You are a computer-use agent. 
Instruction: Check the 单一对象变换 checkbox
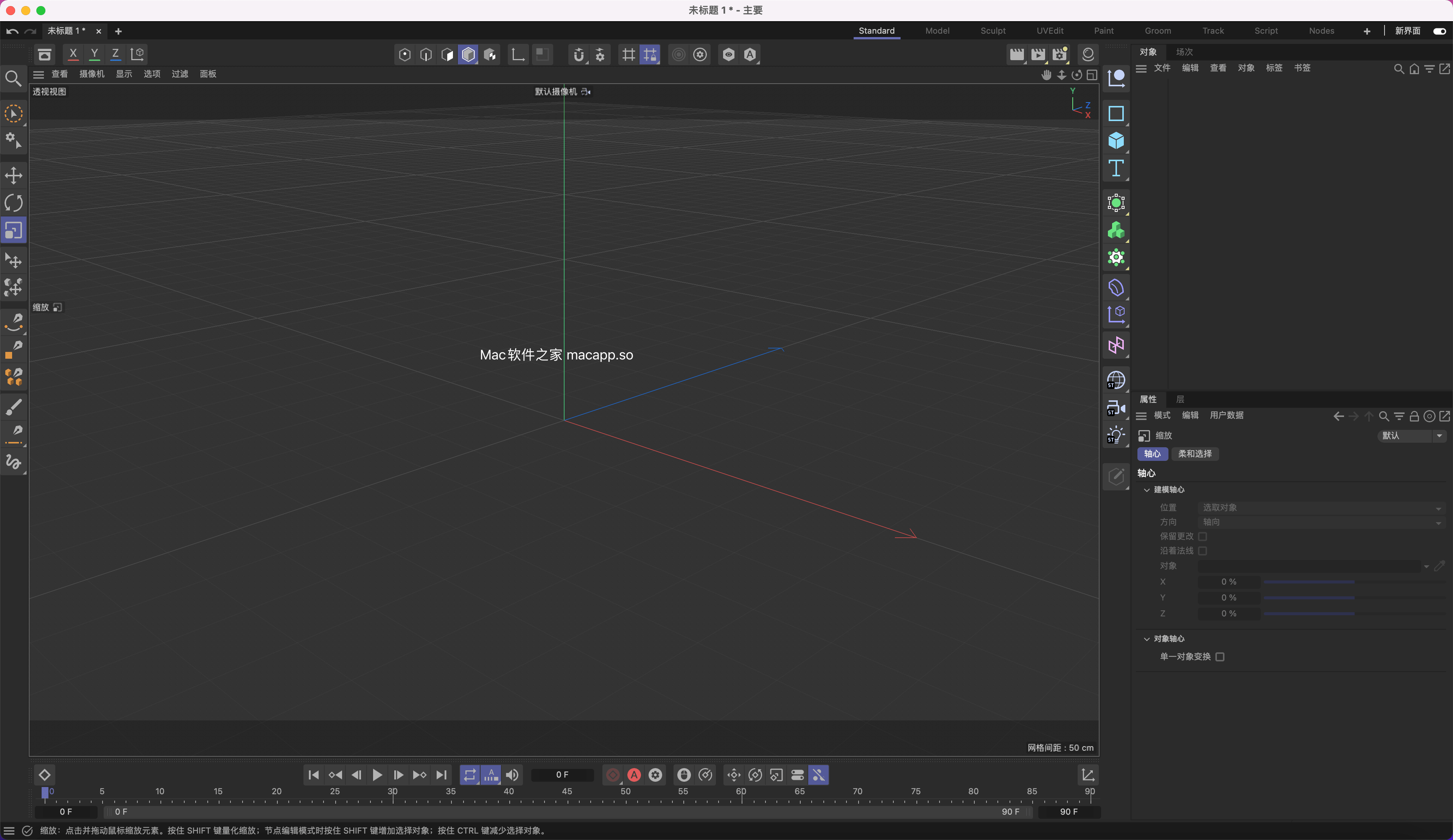point(1220,656)
